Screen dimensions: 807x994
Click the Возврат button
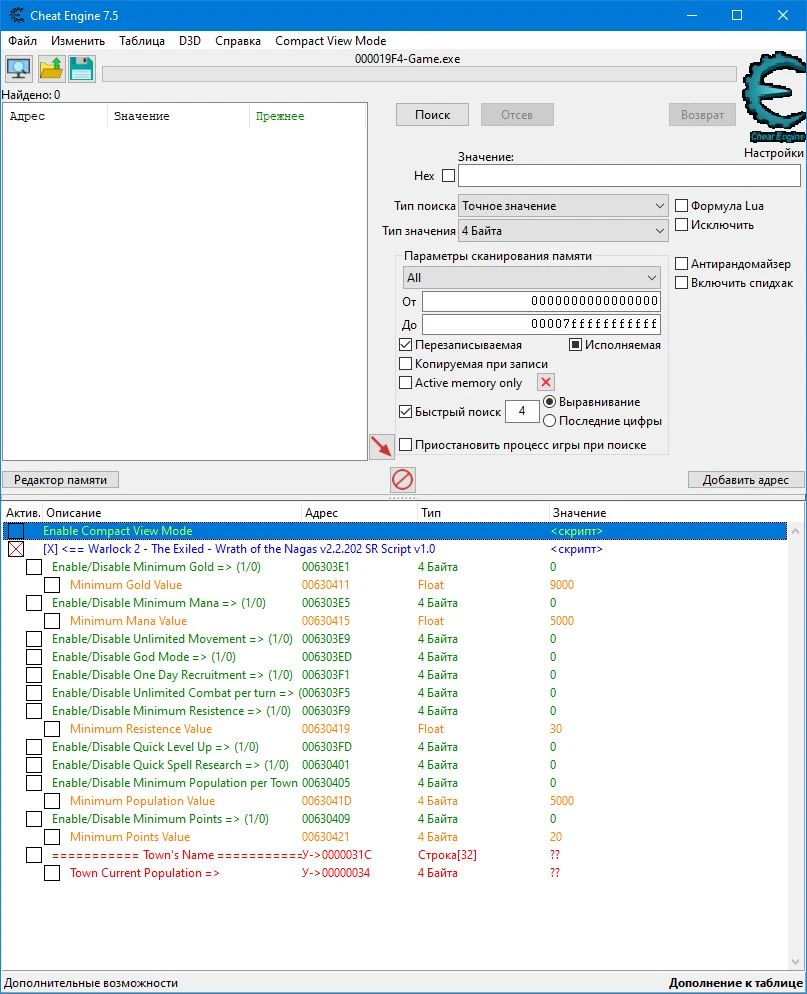[702, 115]
